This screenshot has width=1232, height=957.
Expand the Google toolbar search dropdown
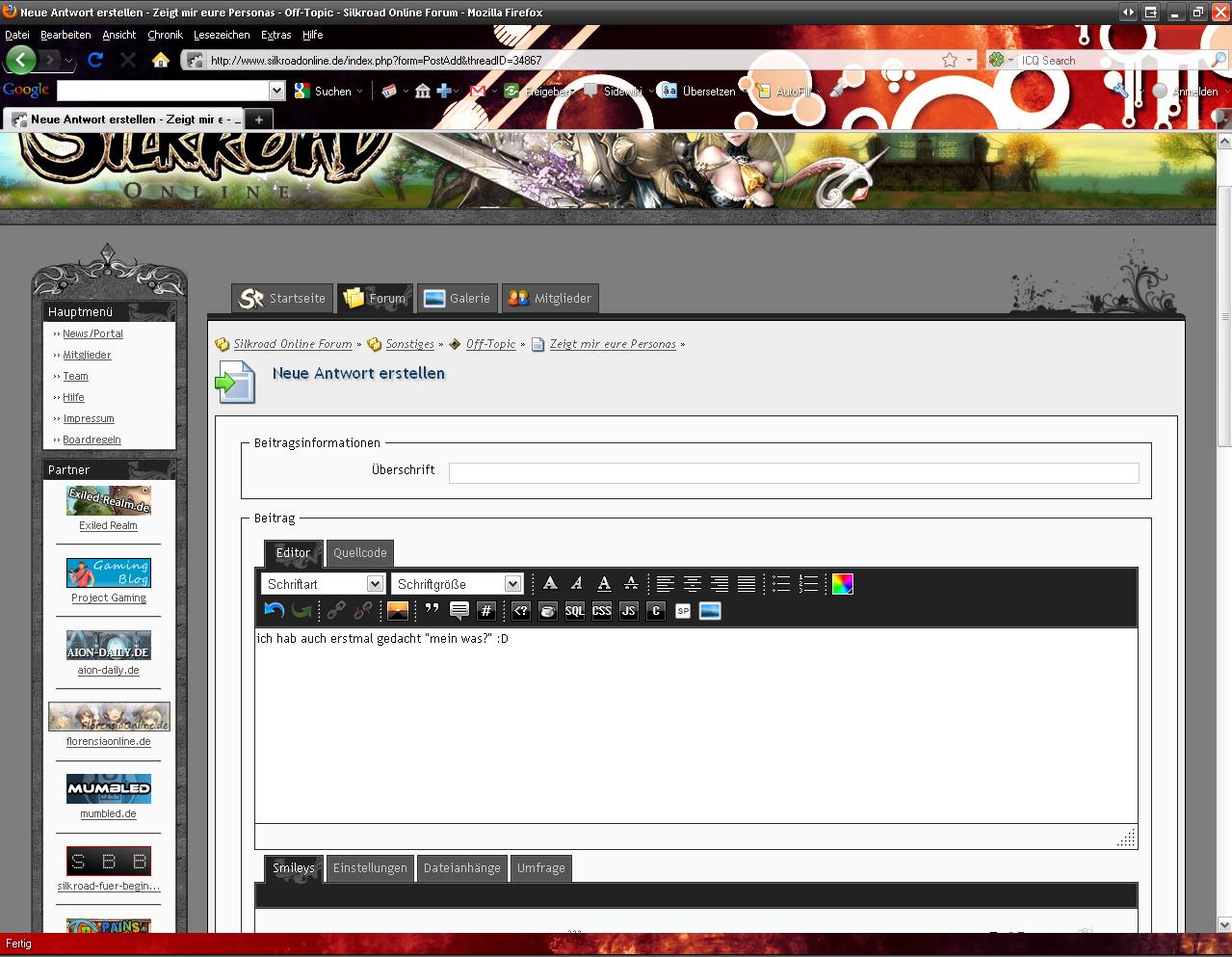[x=277, y=91]
